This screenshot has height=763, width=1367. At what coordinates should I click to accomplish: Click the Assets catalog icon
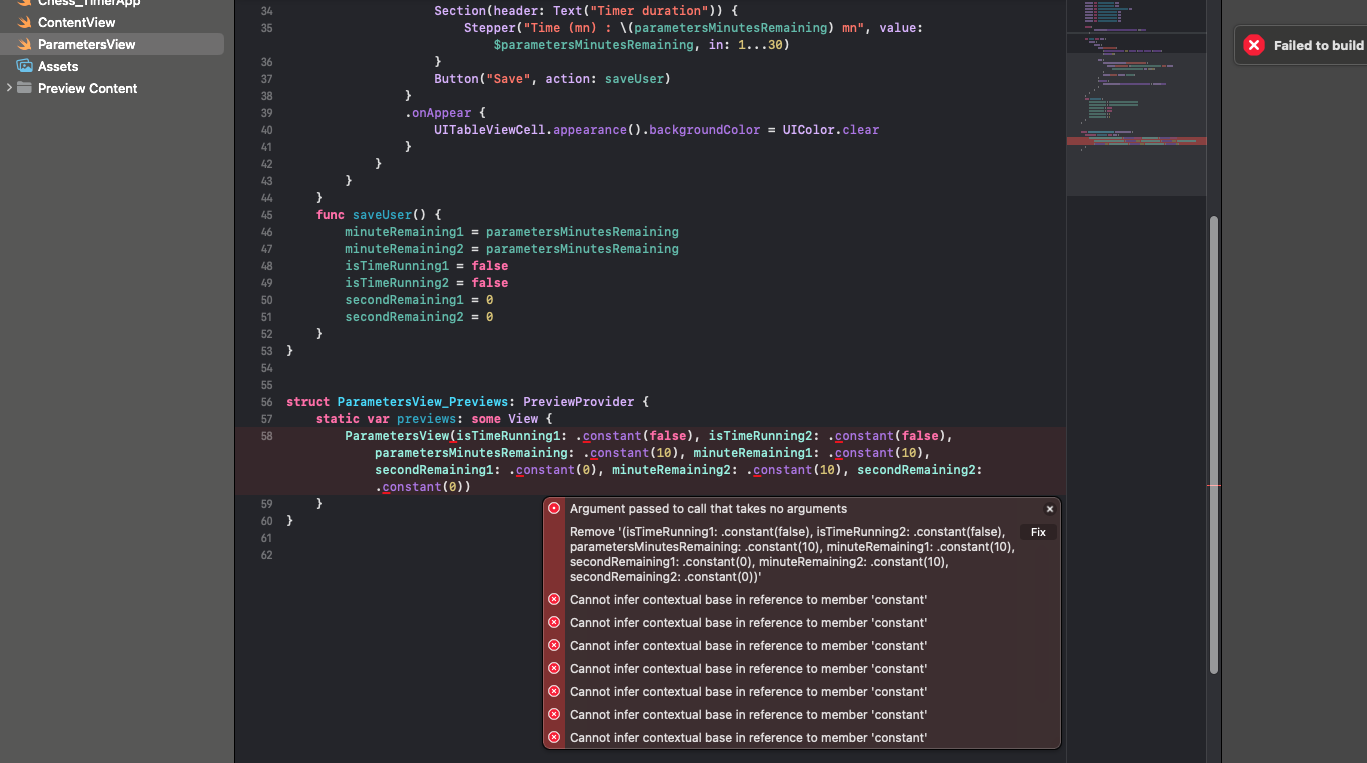point(24,66)
